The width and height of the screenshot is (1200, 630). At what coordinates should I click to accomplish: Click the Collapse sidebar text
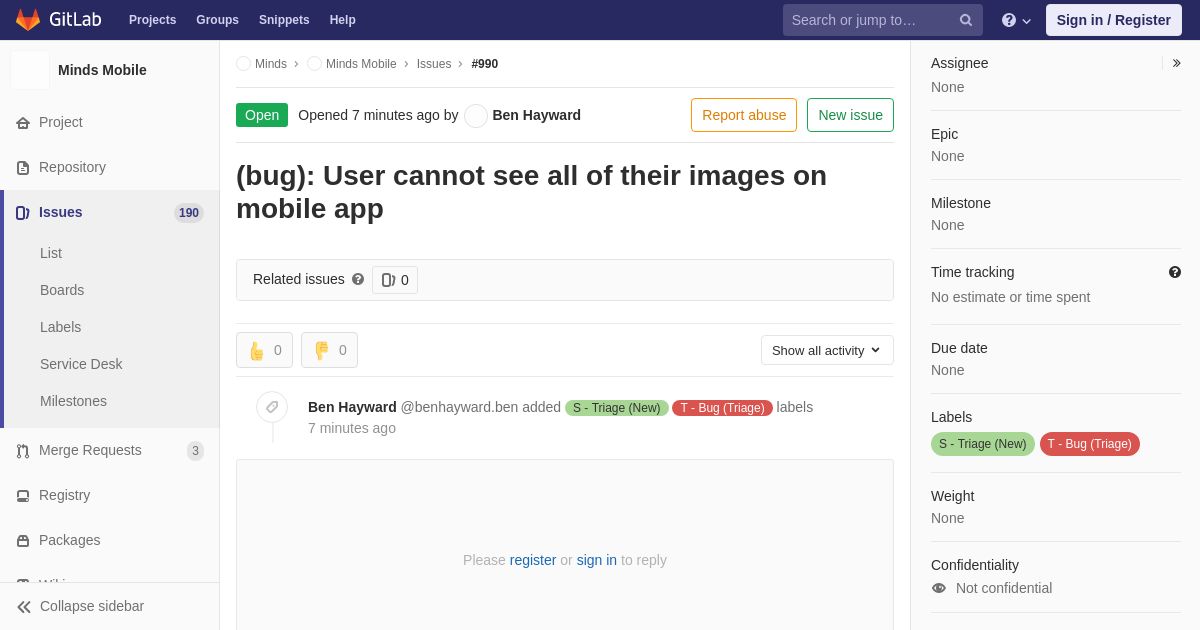[92, 606]
